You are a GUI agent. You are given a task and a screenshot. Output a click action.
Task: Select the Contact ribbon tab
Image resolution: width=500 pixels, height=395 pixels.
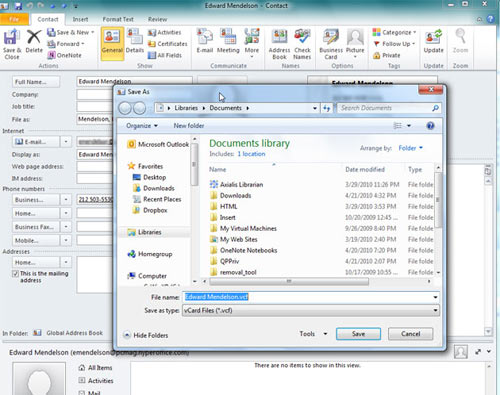coord(48,19)
